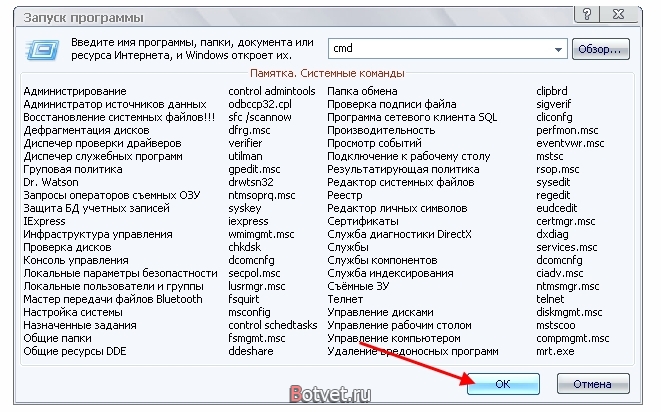This screenshot has width=661, height=412.
Task: Select the text 'sysedit'
Action: coord(553,182)
